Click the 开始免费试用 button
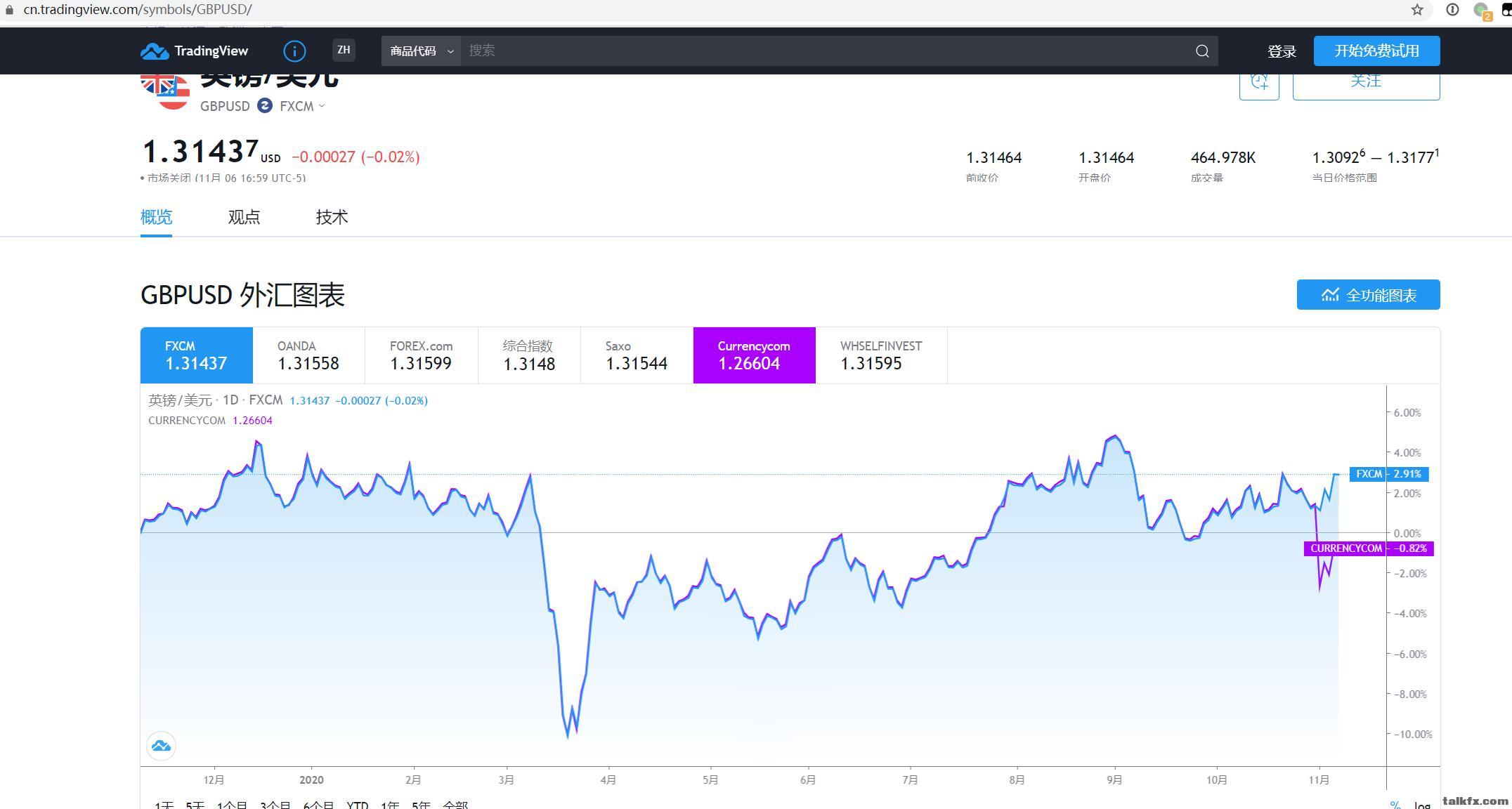This screenshot has width=1512, height=809. pos(1376,51)
